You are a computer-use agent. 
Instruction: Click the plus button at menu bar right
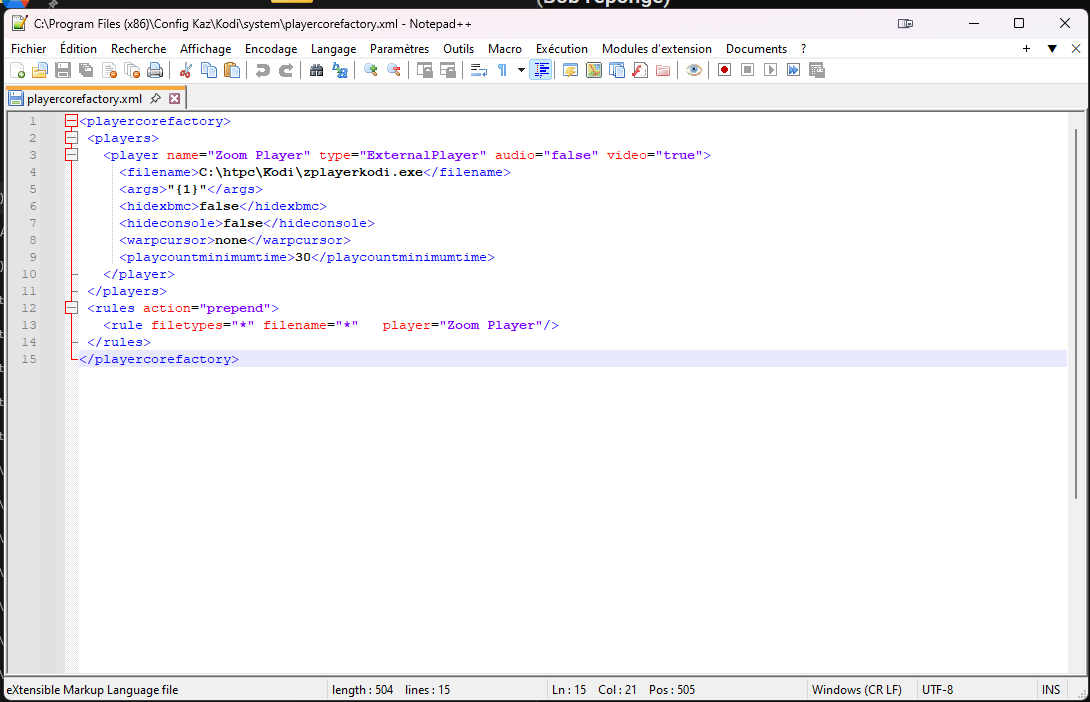click(1026, 48)
